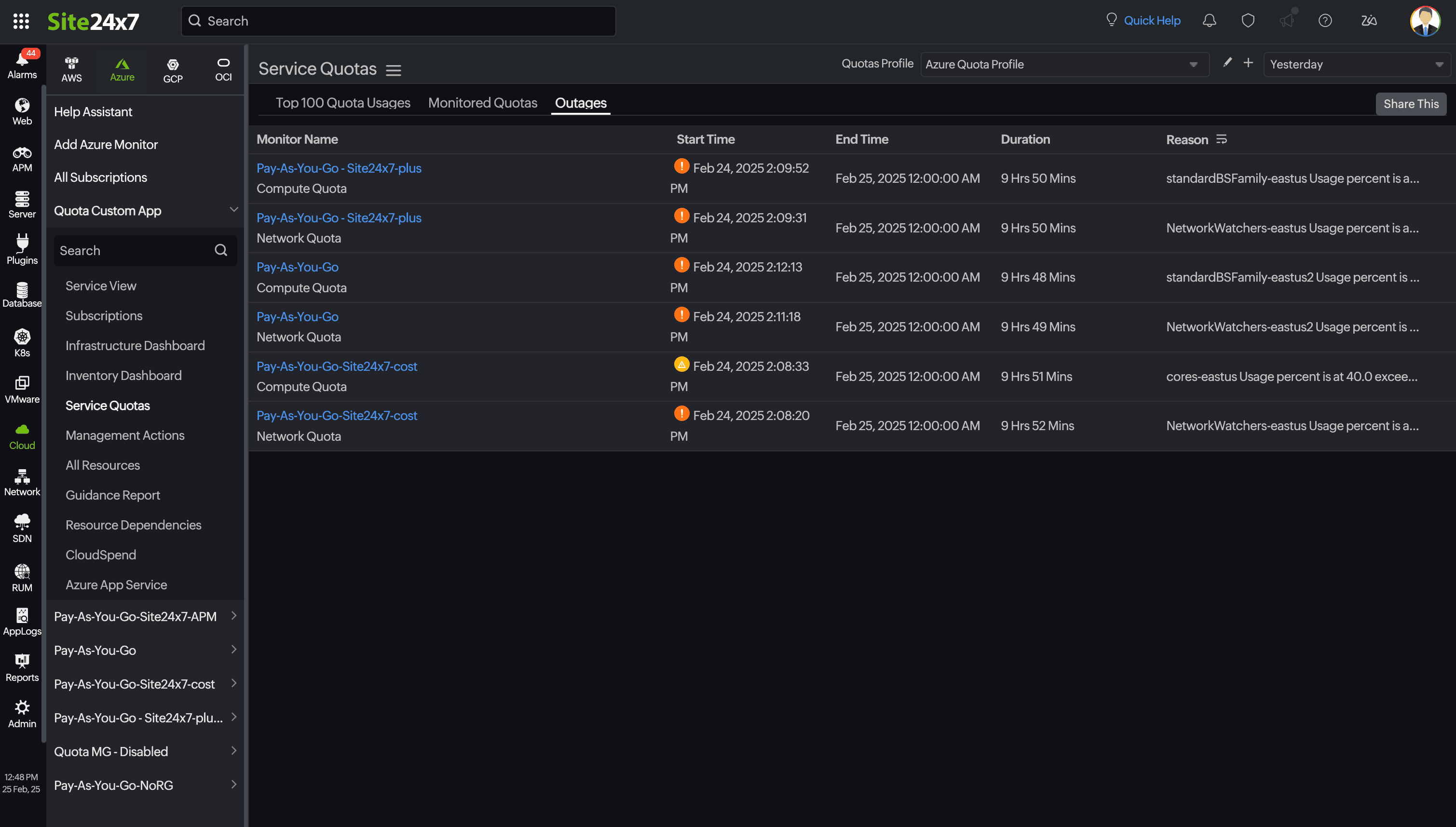Viewport: 1456px width, 827px height.
Task: Collapse the Quota Custom App section
Action: [233, 210]
